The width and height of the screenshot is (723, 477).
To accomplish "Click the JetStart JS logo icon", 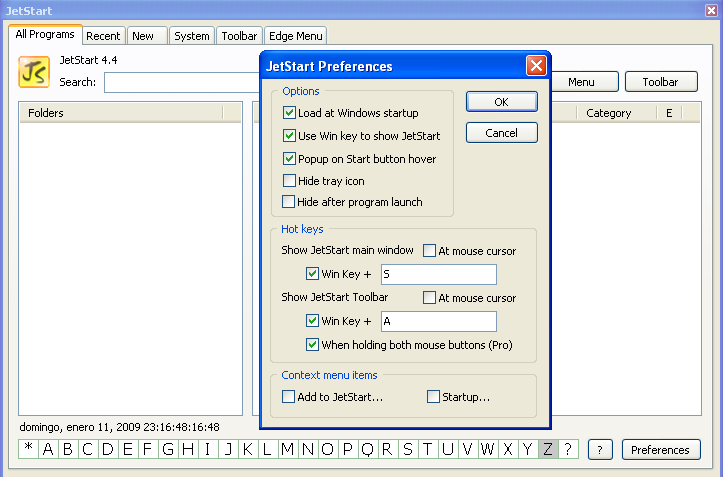I will (34, 72).
